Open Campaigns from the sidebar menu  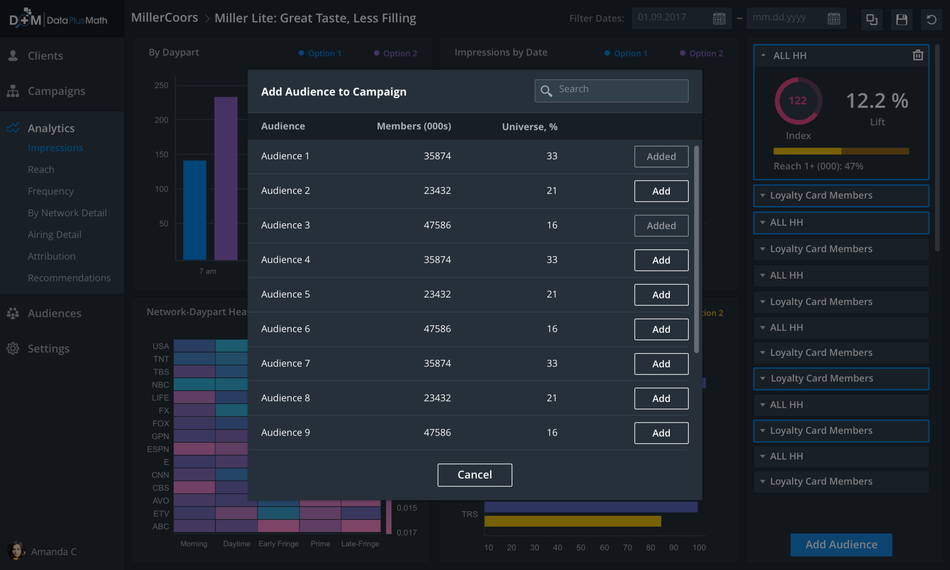coord(56,91)
